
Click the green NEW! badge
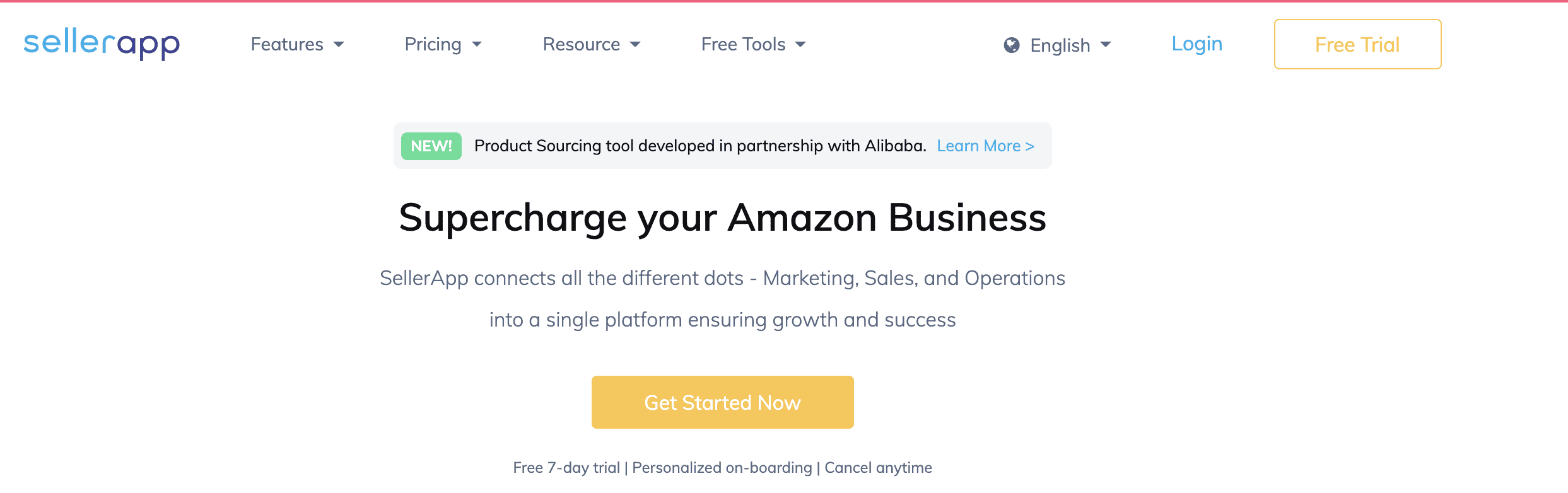pos(431,146)
